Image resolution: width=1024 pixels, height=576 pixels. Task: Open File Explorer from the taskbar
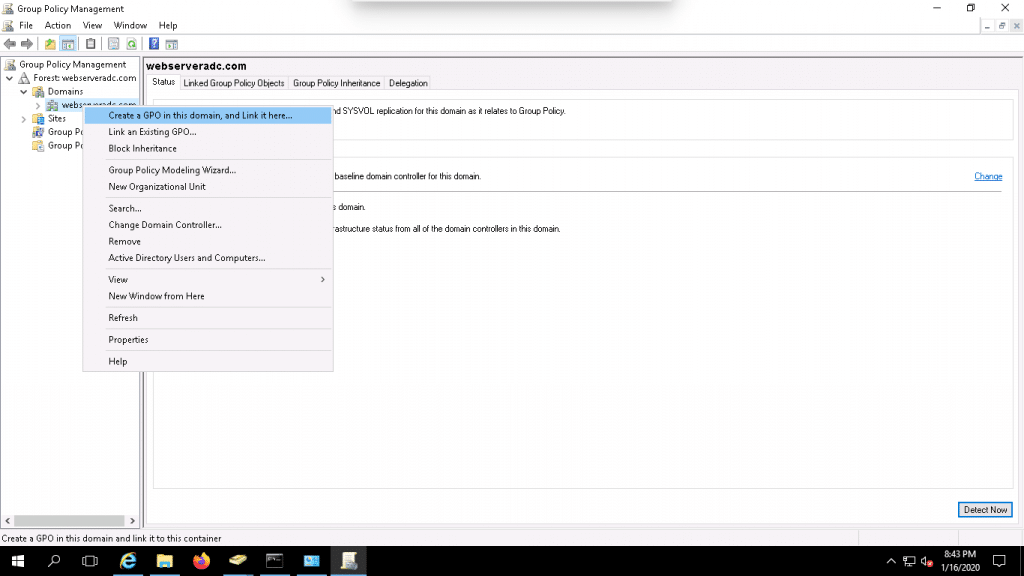165,561
